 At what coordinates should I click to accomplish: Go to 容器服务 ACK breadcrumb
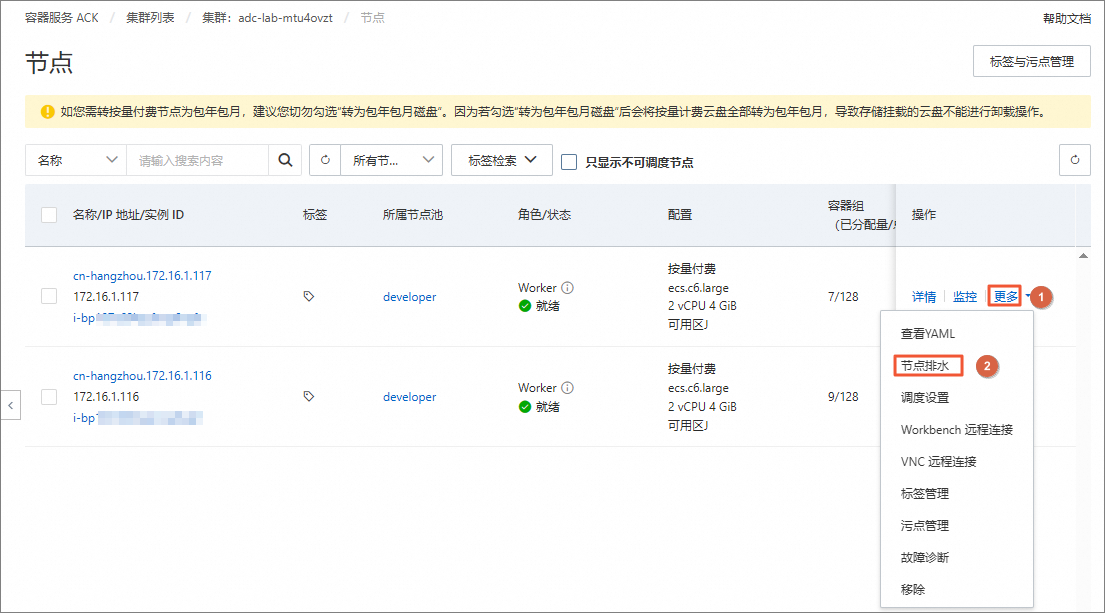(62, 18)
